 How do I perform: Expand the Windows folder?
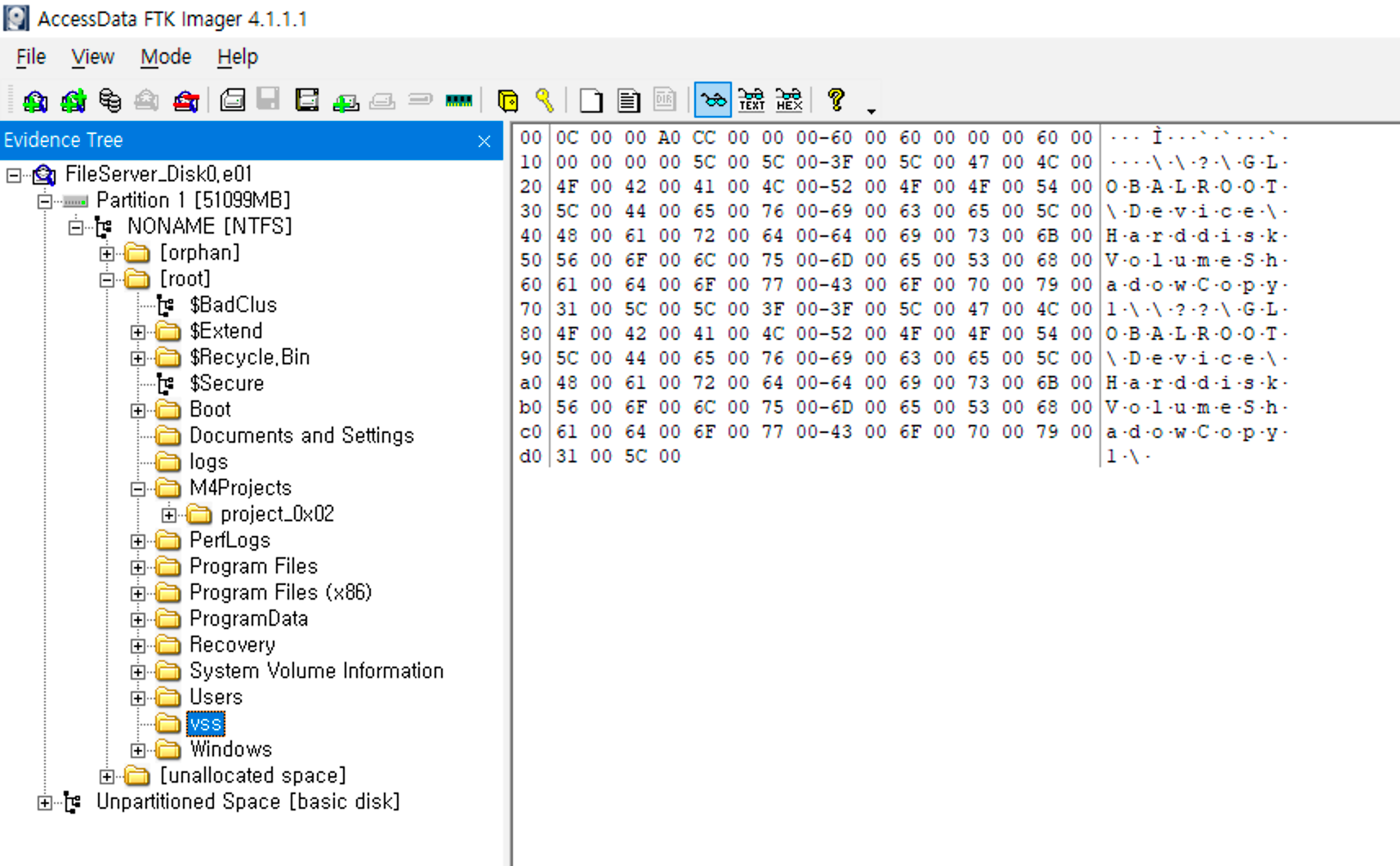pos(138,751)
